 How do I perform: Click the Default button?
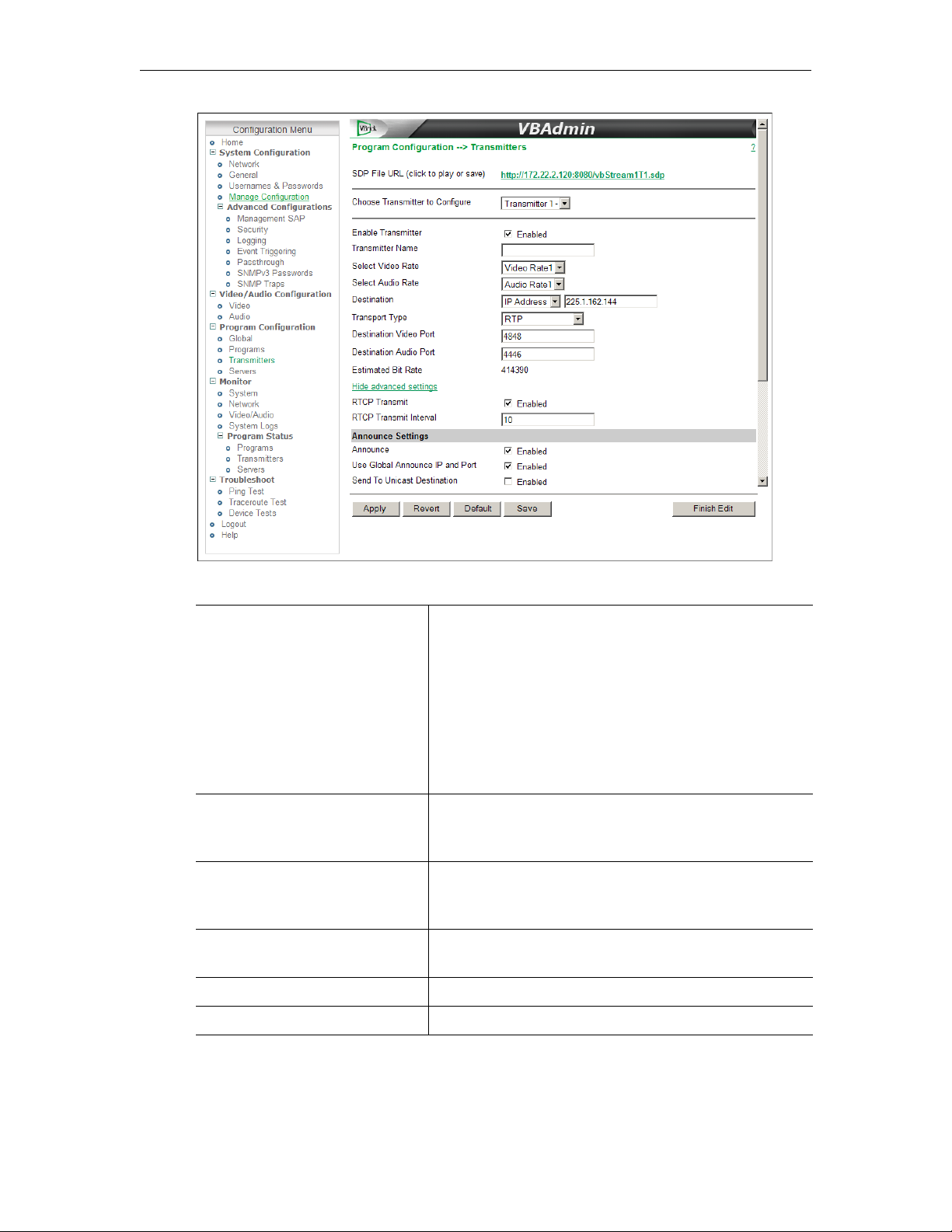(x=477, y=509)
